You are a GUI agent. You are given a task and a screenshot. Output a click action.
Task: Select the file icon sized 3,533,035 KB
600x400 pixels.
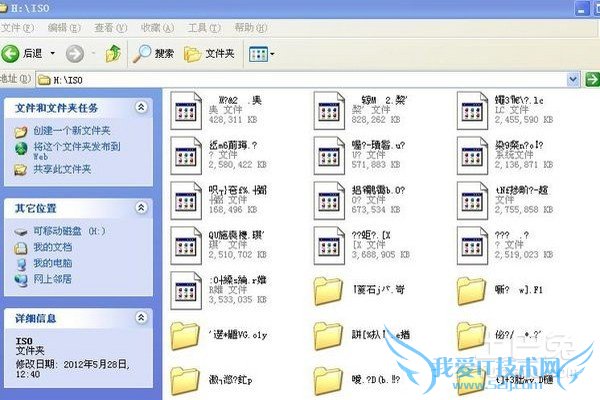click(186, 291)
